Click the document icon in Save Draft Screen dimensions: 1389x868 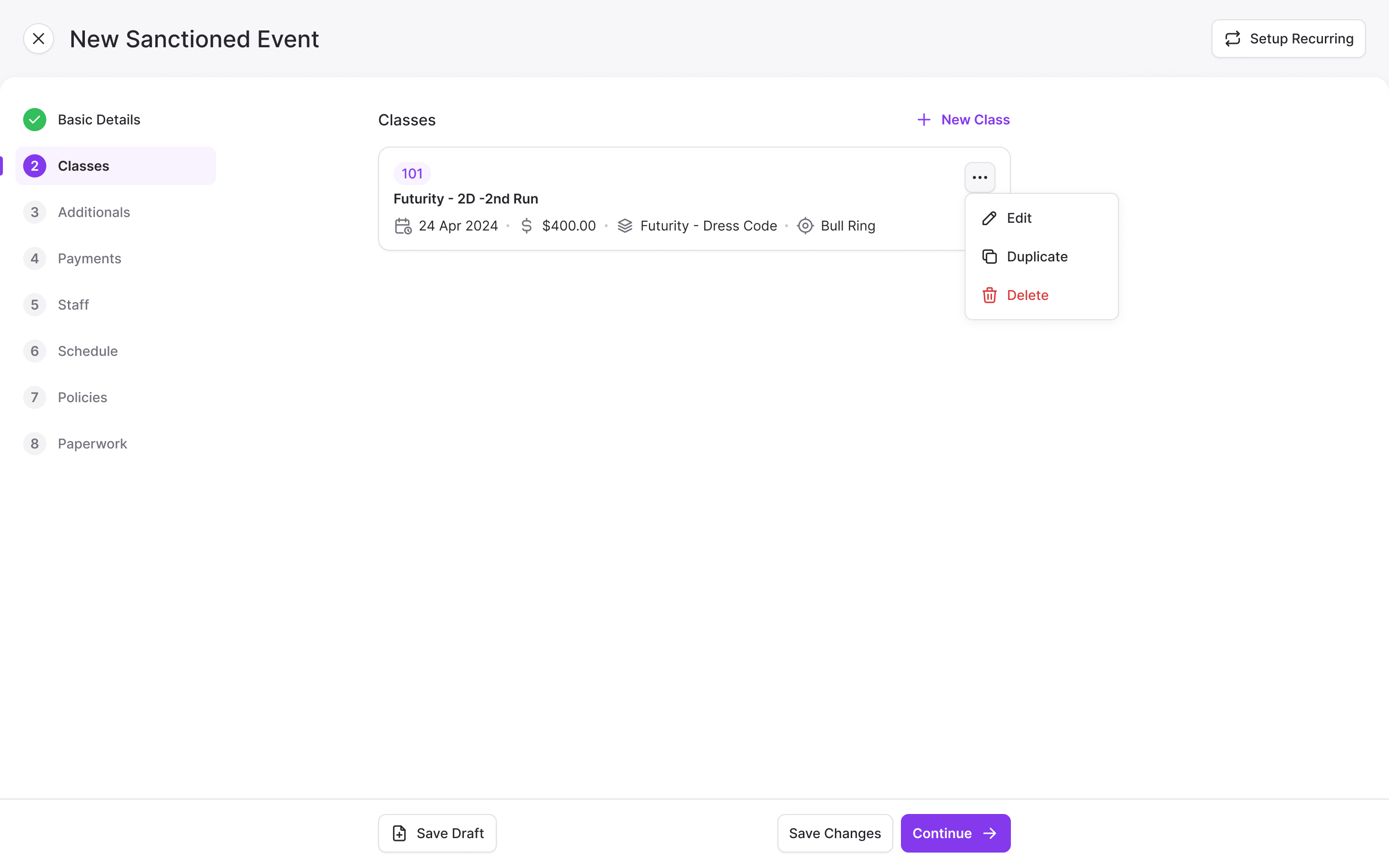[399, 833]
